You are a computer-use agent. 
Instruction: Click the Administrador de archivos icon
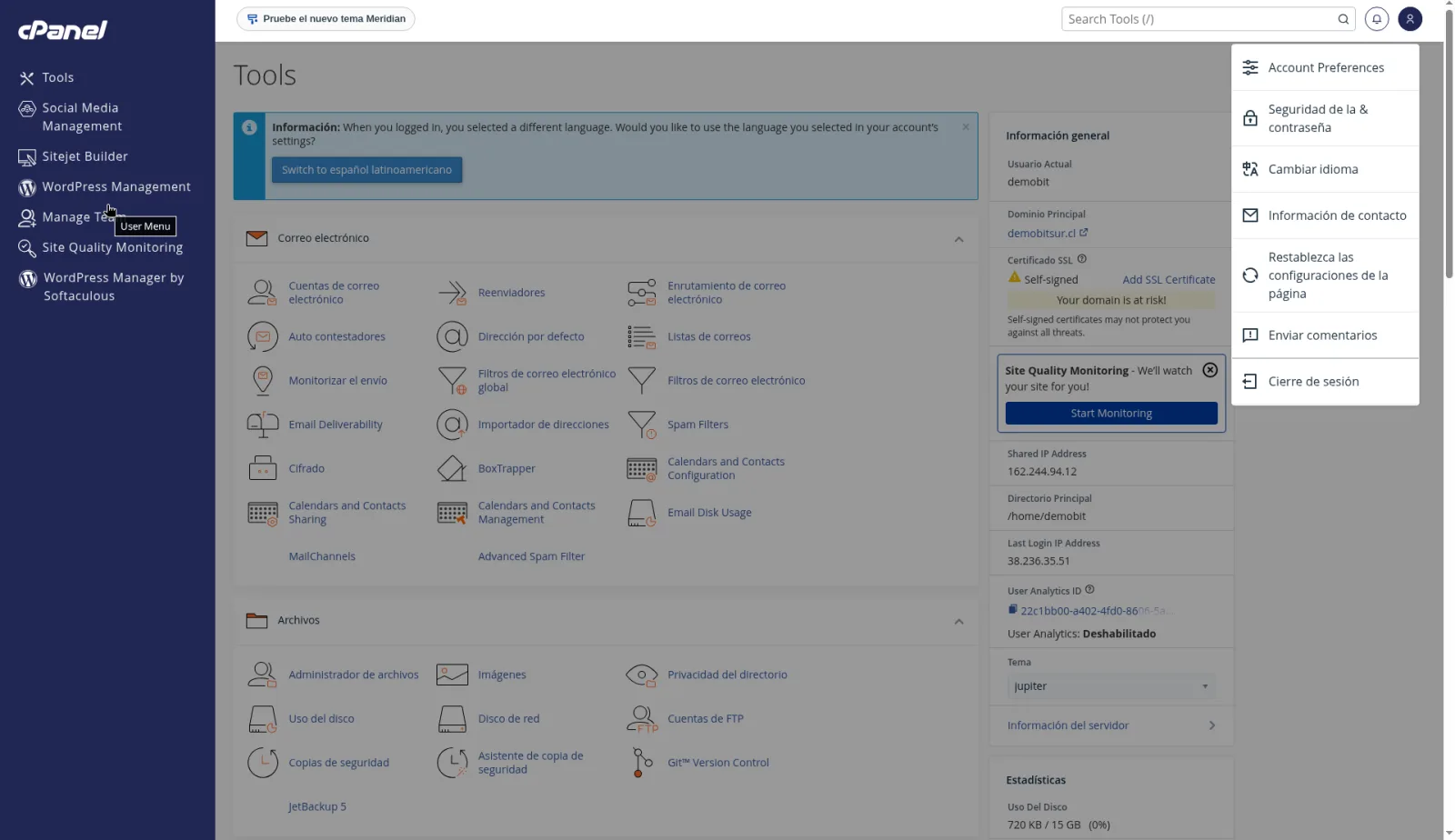pyautogui.click(x=262, y=675)
